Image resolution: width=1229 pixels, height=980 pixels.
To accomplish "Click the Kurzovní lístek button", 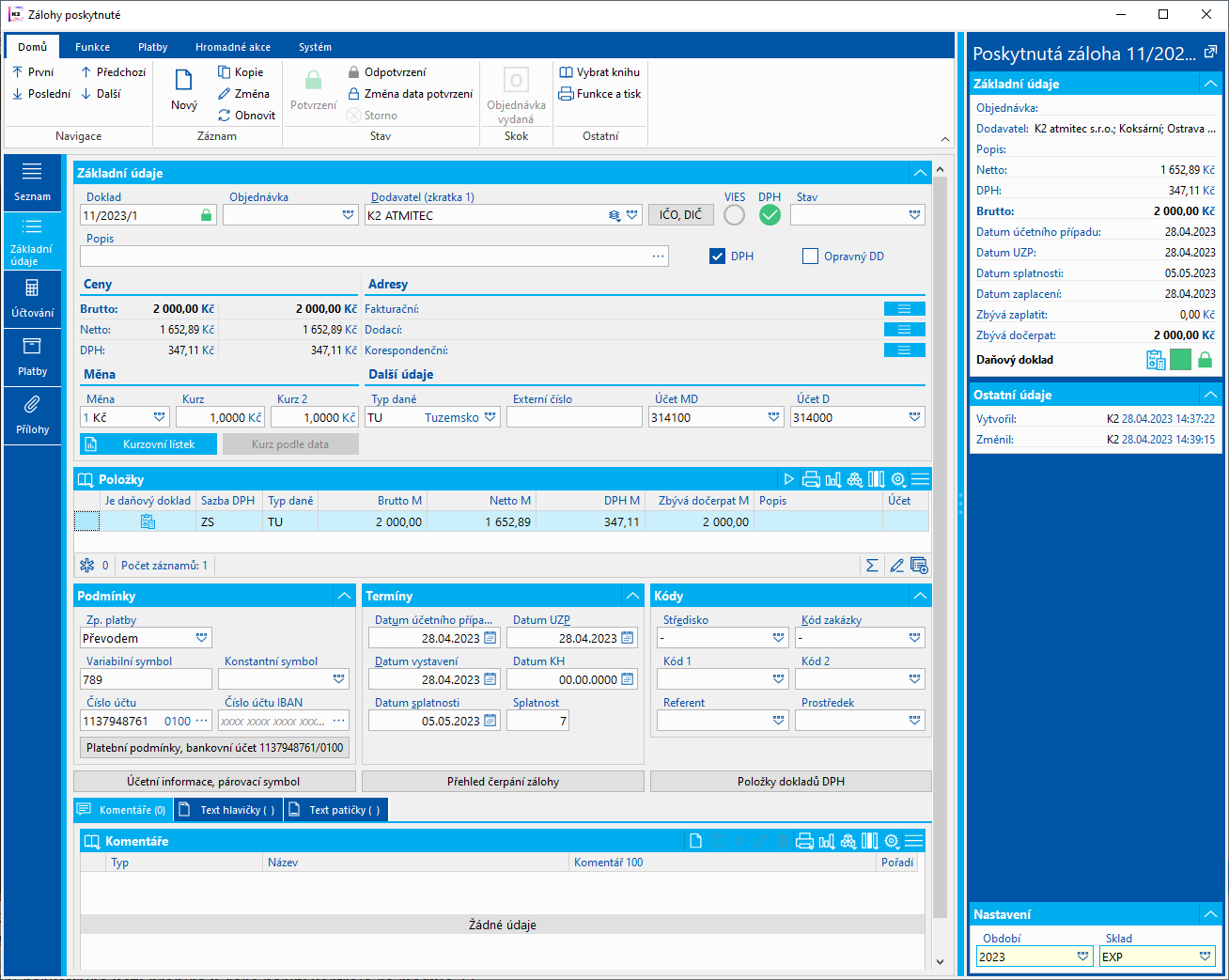I will [x=148, y=444].
